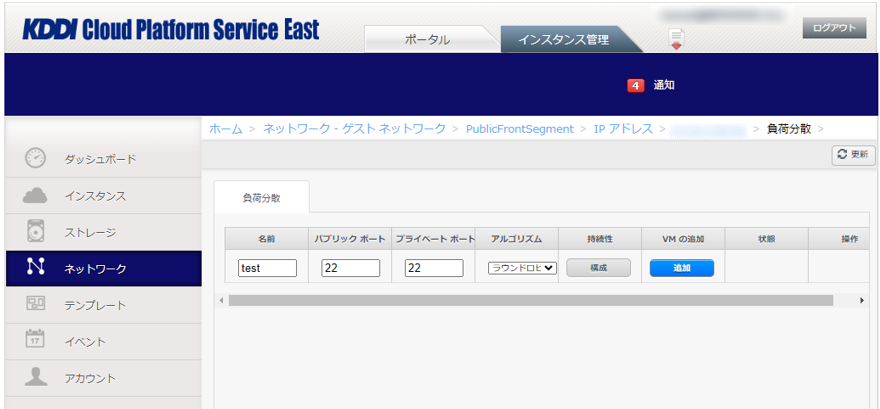Switch to the ポータル tab

coord(427,40)
